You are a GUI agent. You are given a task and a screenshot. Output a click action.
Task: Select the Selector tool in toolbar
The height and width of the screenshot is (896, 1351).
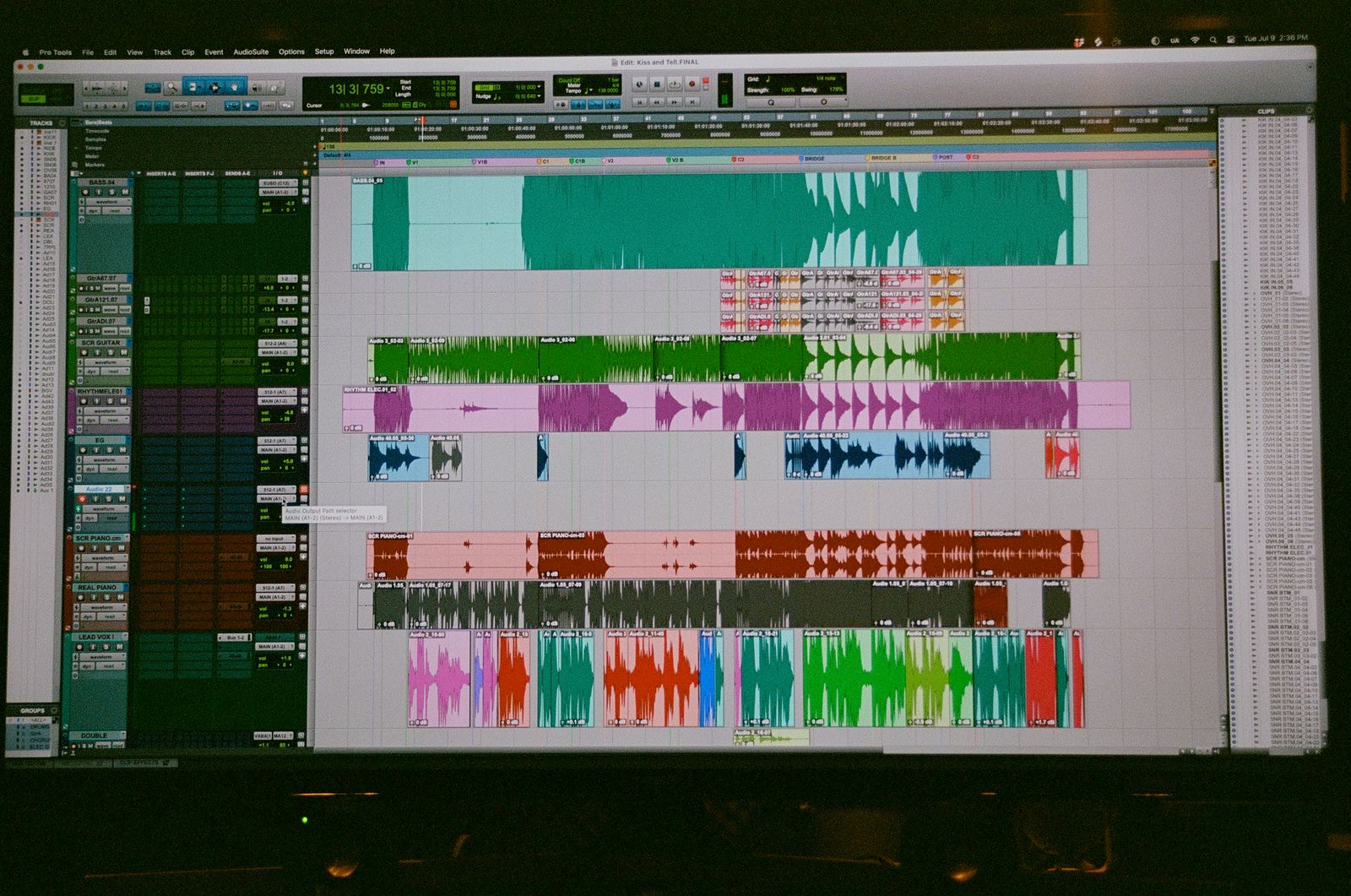click(x=214, y=87)
